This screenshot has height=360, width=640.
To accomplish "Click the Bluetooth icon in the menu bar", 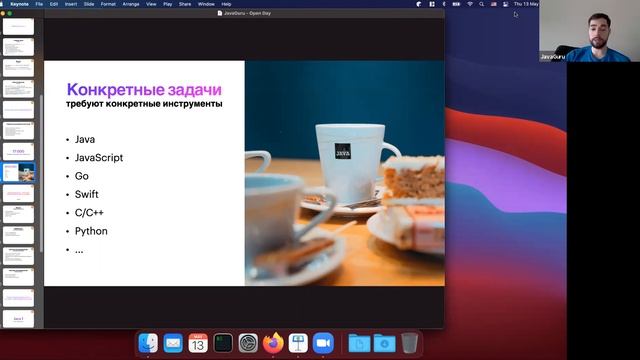I will pos(444,4).
